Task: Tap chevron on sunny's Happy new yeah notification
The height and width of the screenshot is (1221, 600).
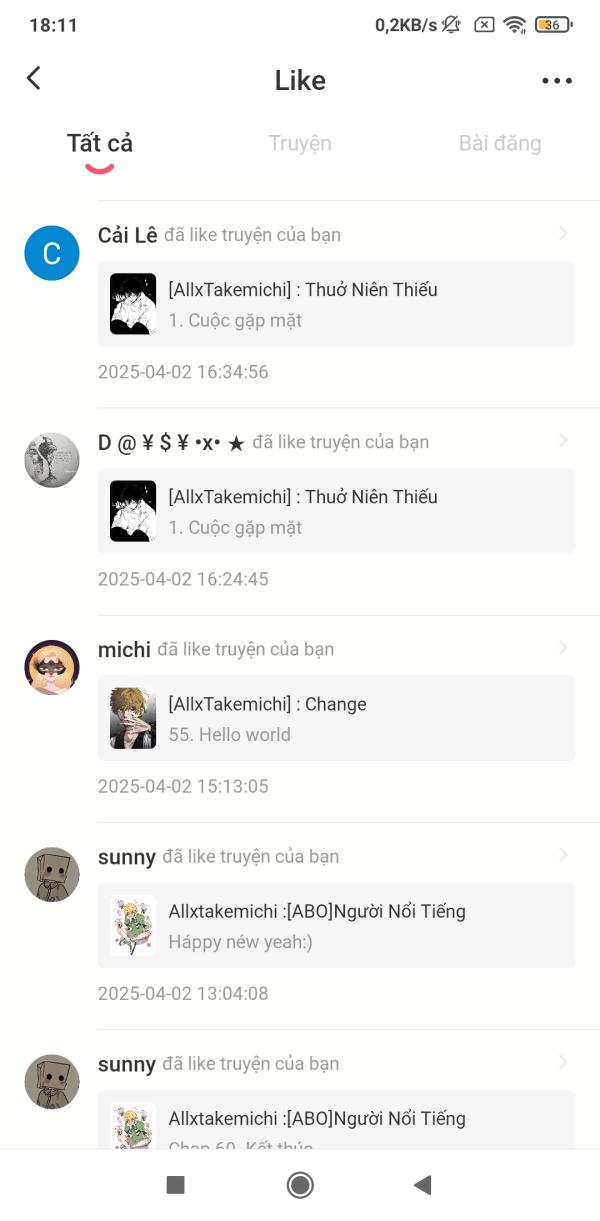Action: (x=563, y=855)
